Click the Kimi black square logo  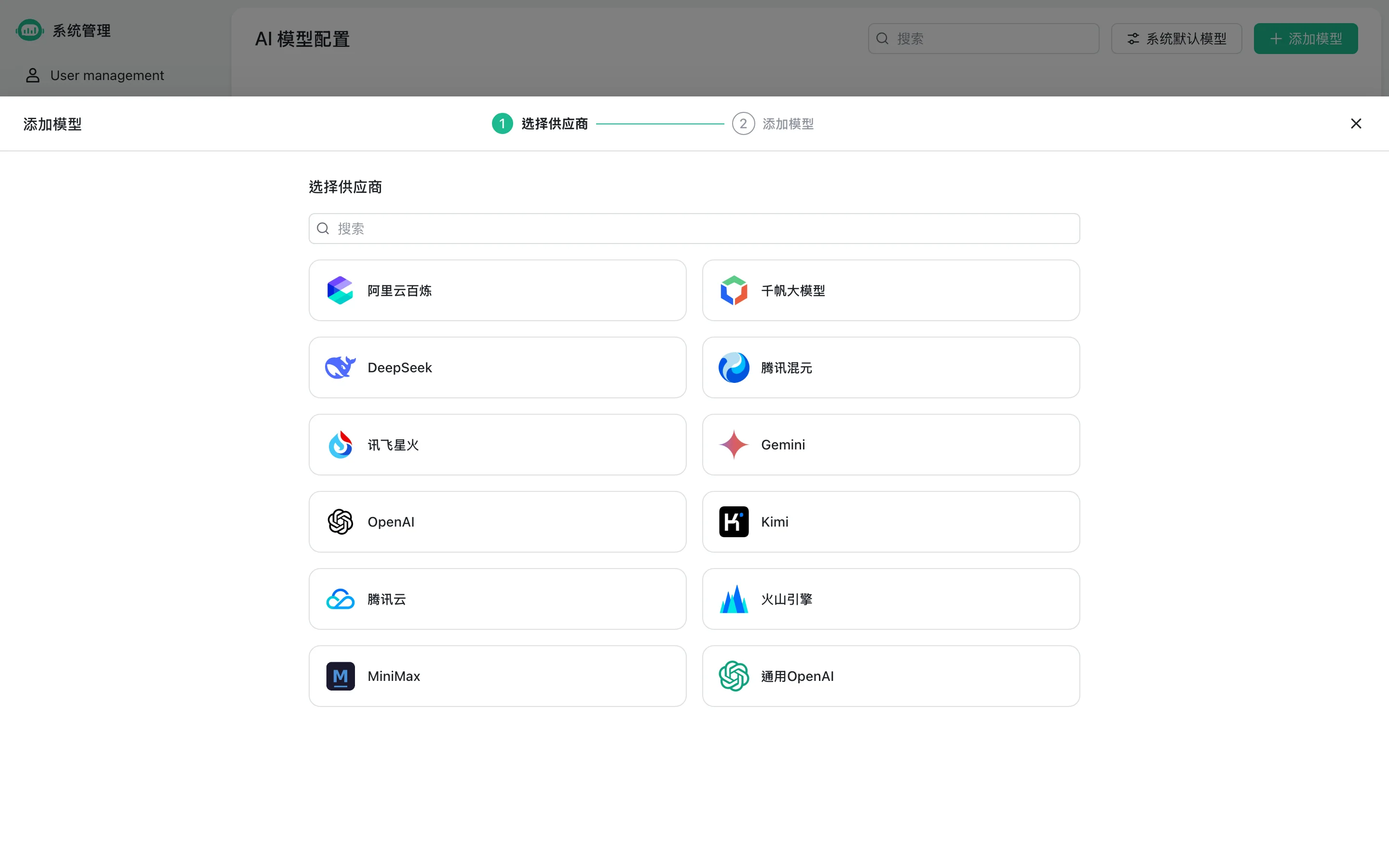pyautogui.click(x=734, y=522)
